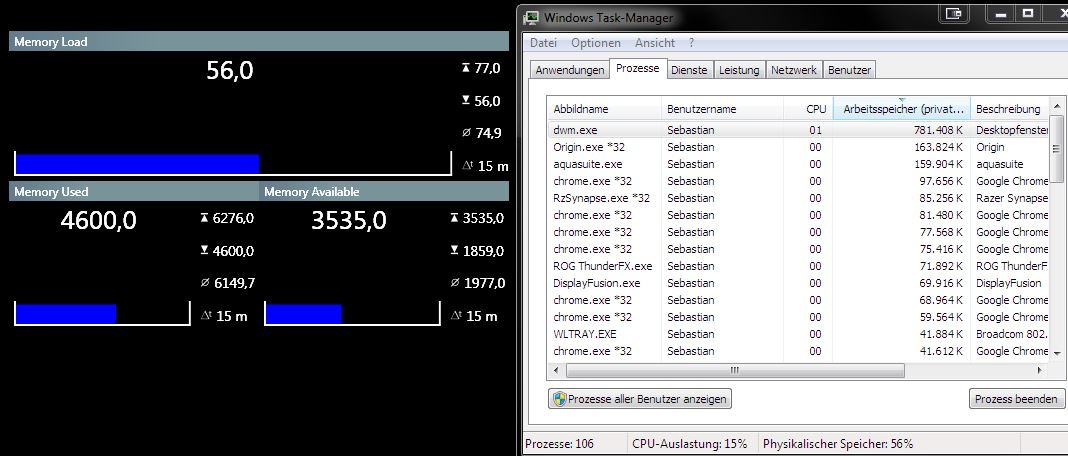Switch to the Anwendungen tab
The image size is (1068, 456).
point(569,70)
